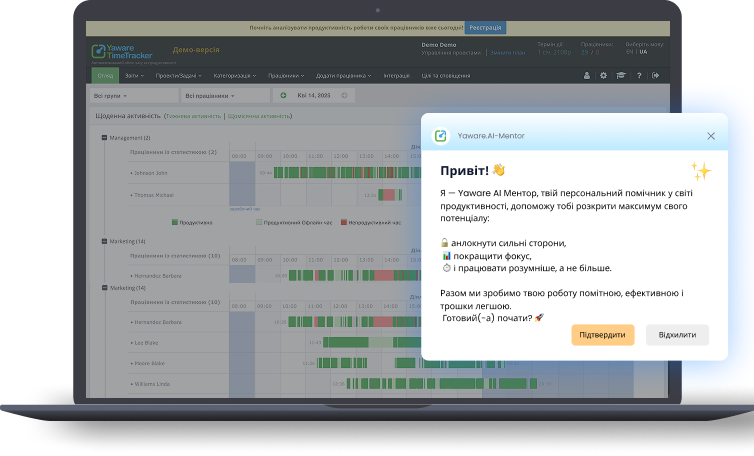Expand the Lee Blake row

click(146, 343)
